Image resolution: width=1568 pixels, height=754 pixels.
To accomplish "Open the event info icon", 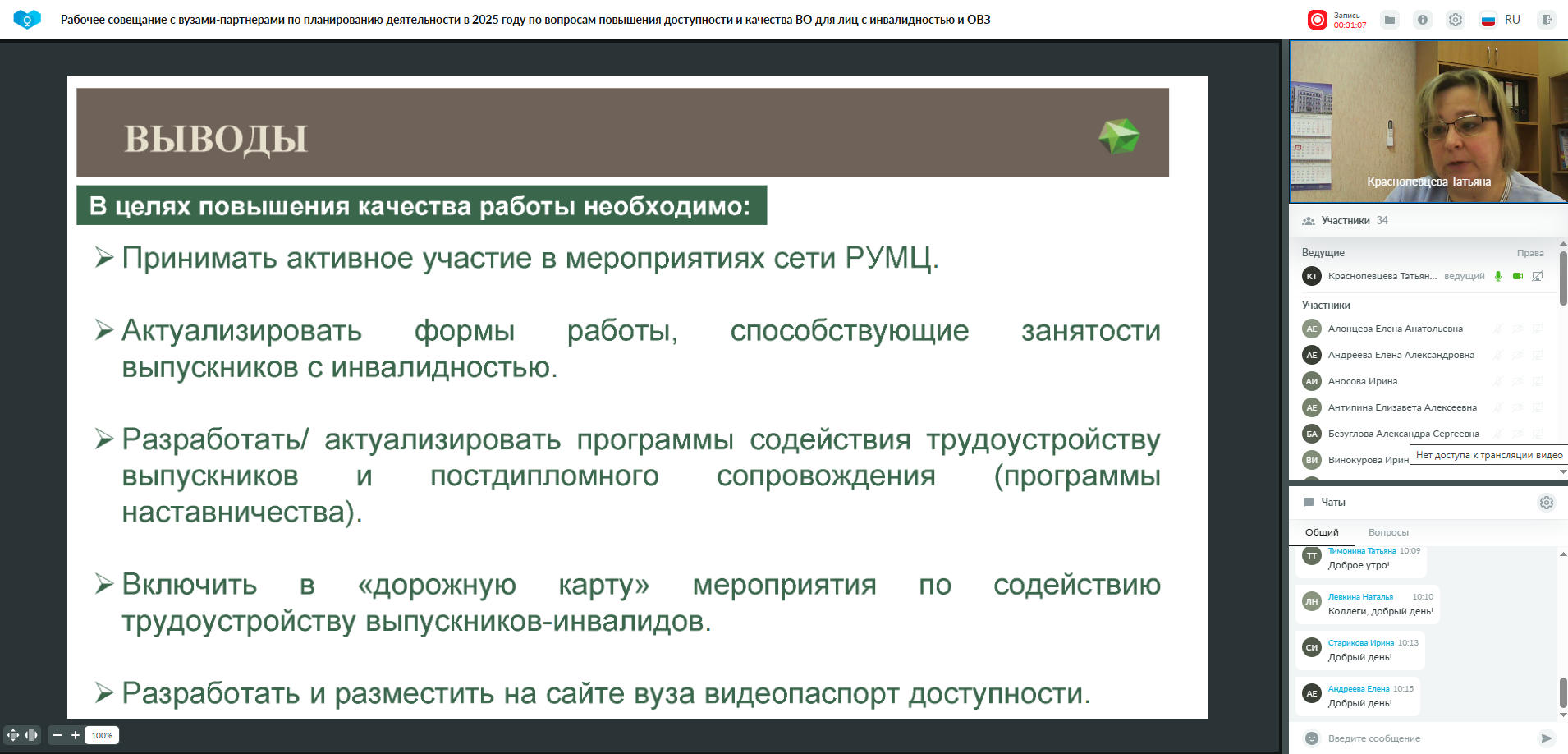I will [x=1422, y=20].
